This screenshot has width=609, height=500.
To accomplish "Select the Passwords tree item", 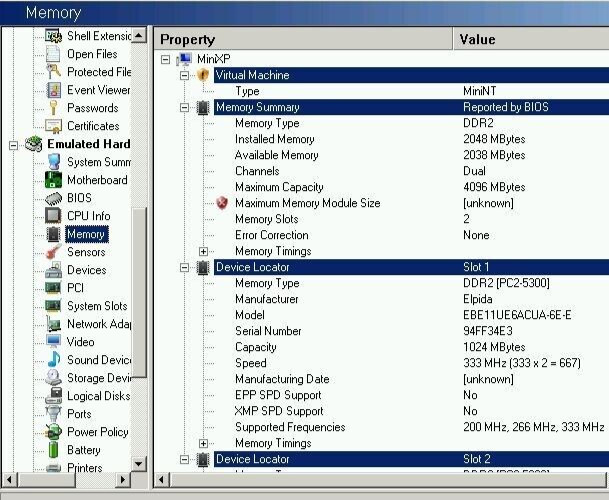I will [x=92, y=108].
